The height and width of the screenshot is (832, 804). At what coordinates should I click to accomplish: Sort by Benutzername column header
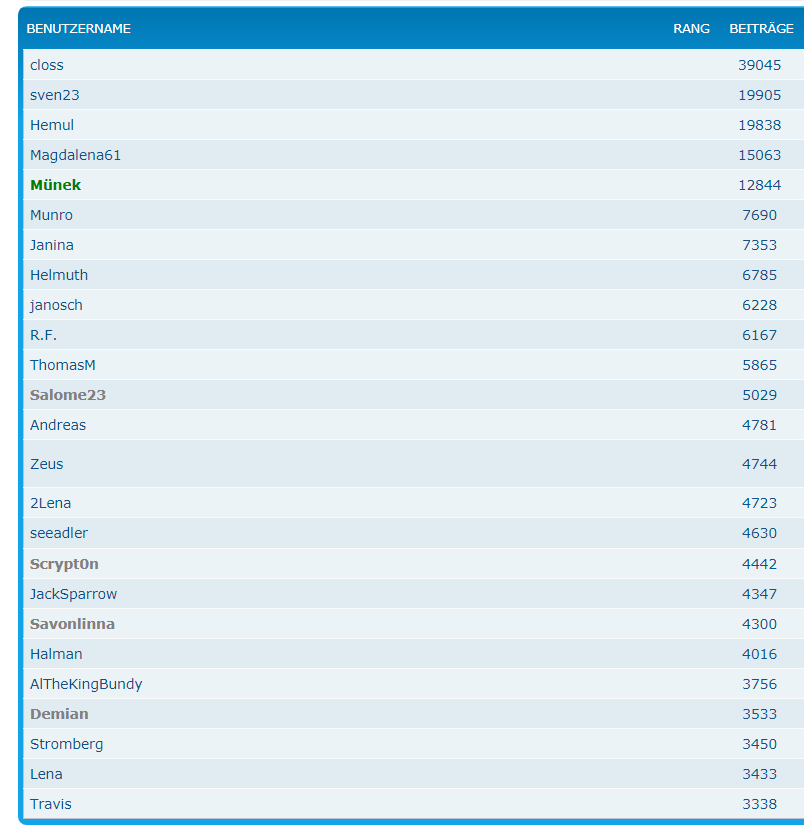tap(79, 29)
